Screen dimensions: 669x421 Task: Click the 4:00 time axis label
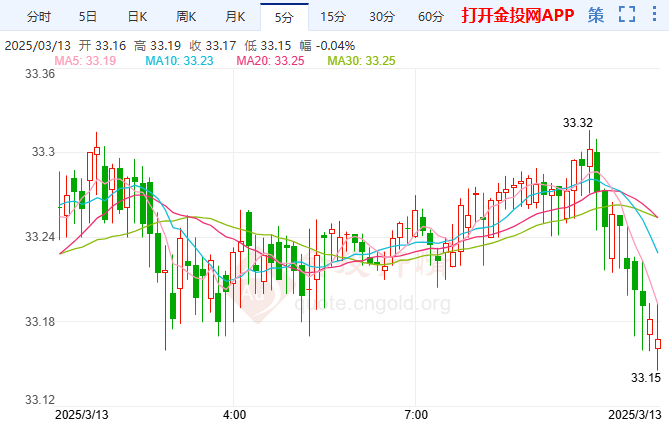point(234,414)
